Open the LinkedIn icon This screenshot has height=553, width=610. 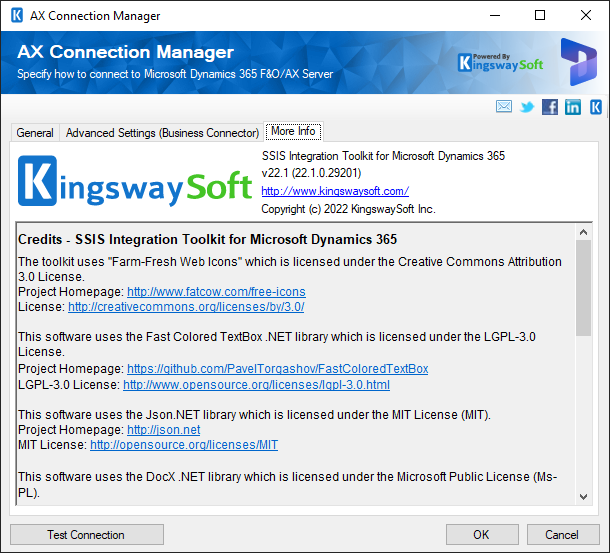pos(573,107)
